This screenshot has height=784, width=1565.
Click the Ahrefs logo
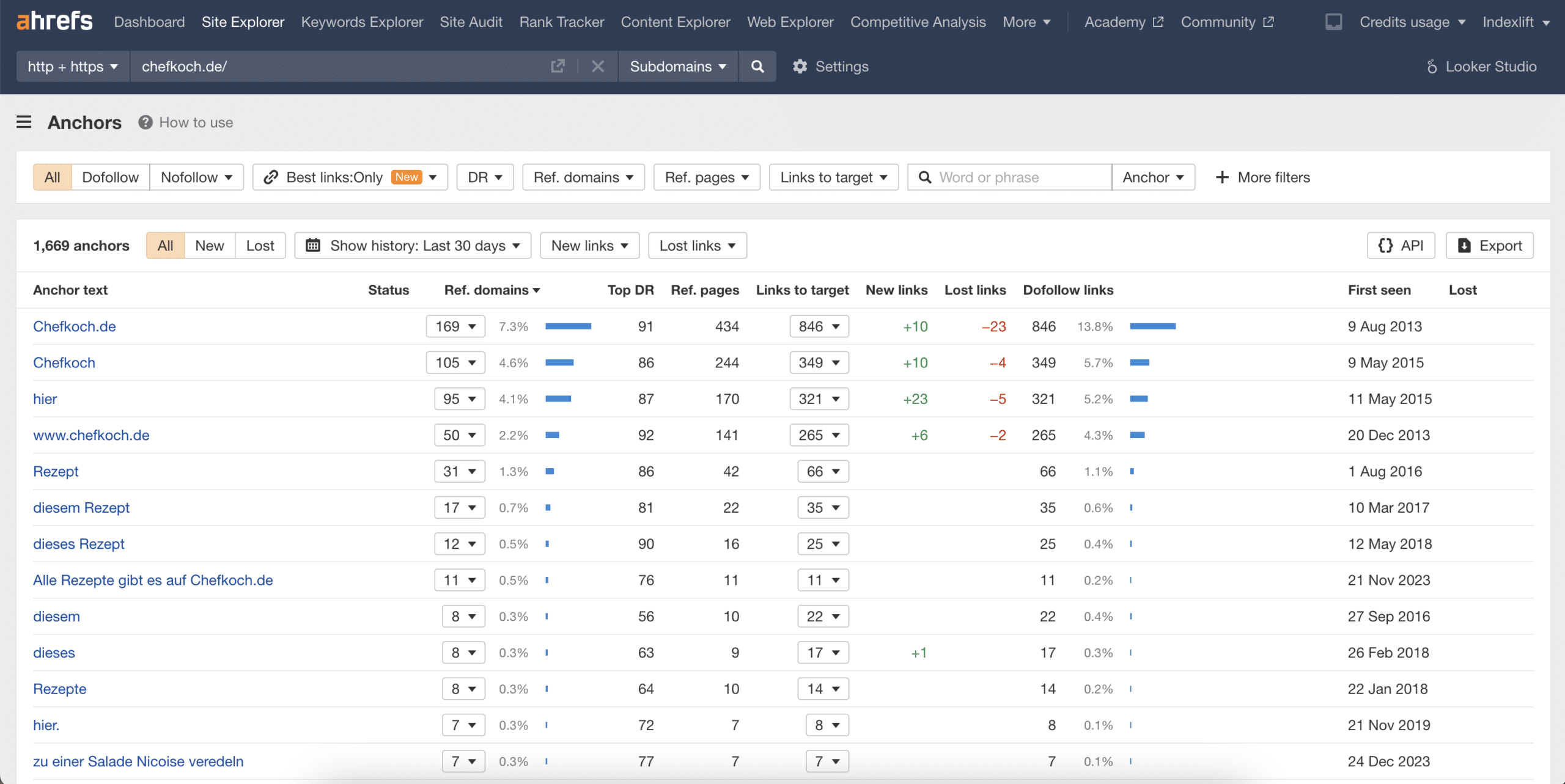point(54,21)
